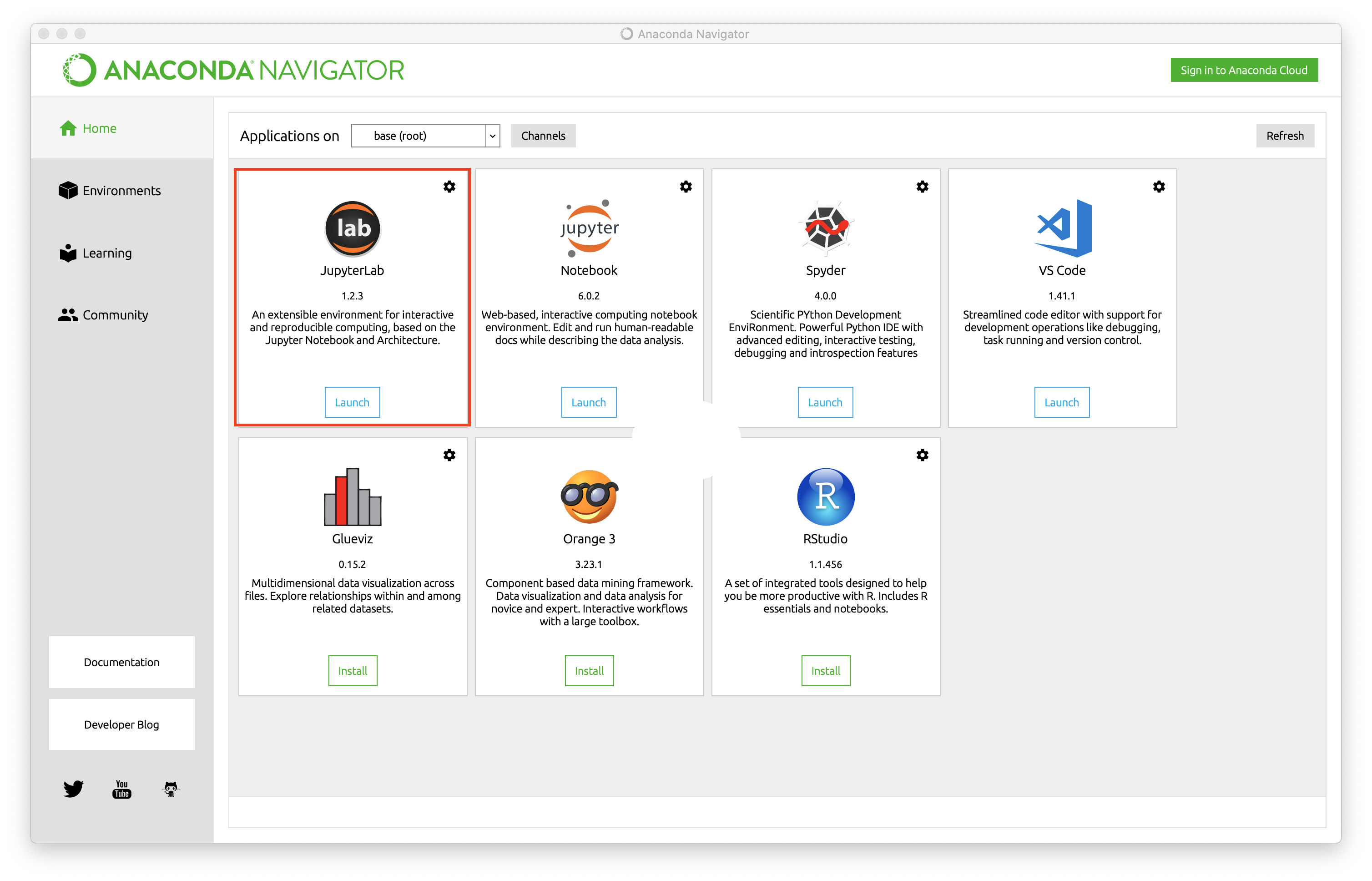Image resolution: width=1372 pixels, height=881 pixels.
Task: Launch VS Code
Action: (1061, 402)
